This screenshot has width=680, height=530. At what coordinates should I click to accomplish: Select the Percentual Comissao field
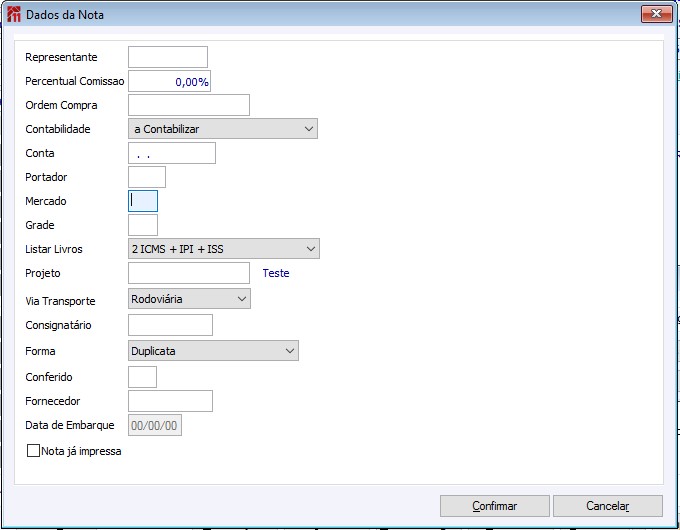click(169, 82)
